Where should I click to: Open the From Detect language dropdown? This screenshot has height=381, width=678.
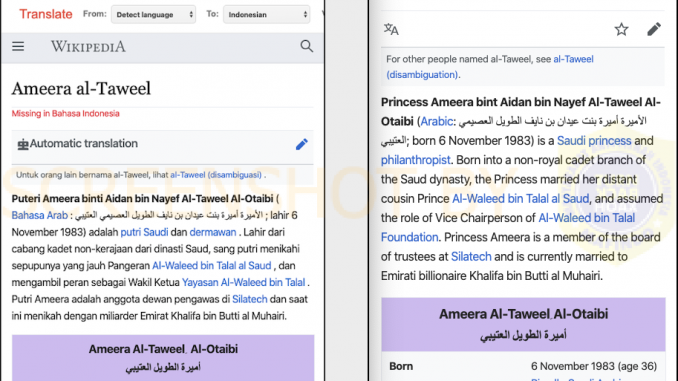(x=153, y=14)
